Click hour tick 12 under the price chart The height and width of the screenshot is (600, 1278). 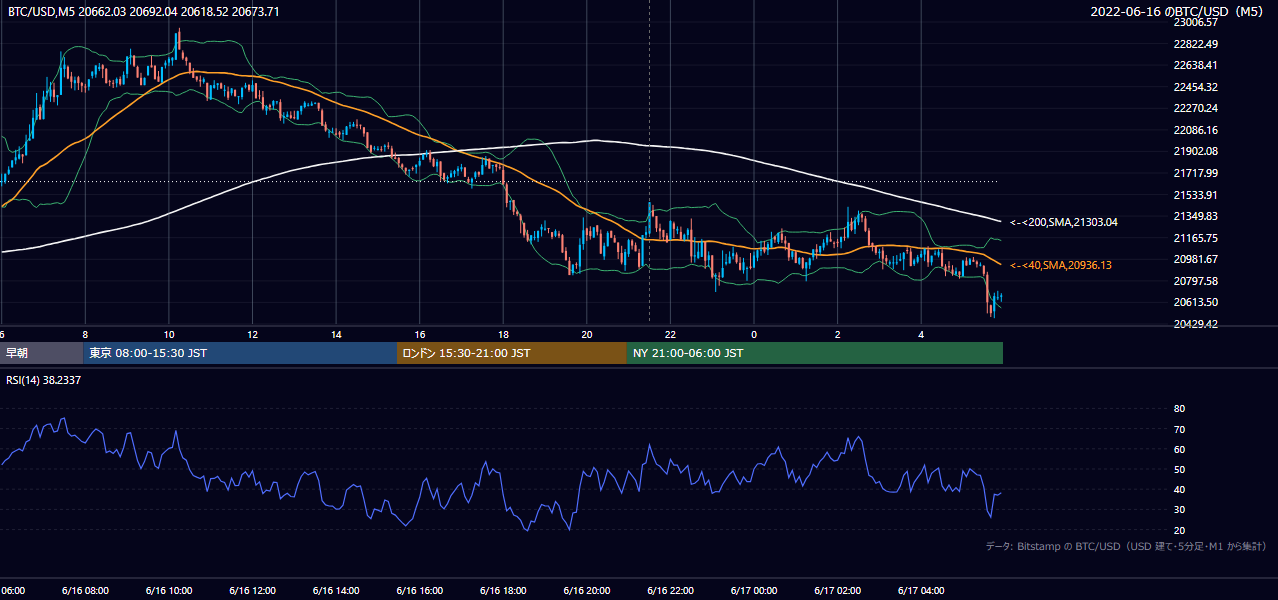pyautogui.click(x=252, y=335)
